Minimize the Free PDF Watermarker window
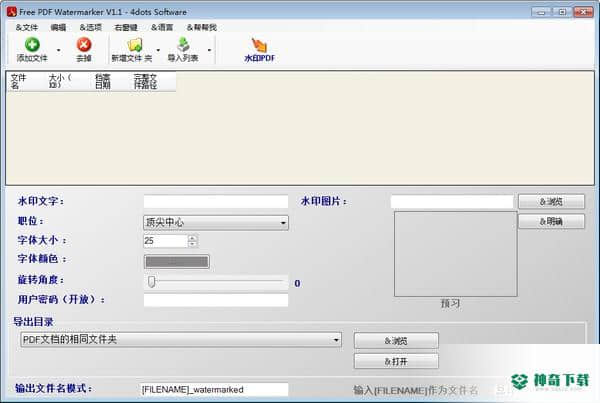 (x=541, y=12)
